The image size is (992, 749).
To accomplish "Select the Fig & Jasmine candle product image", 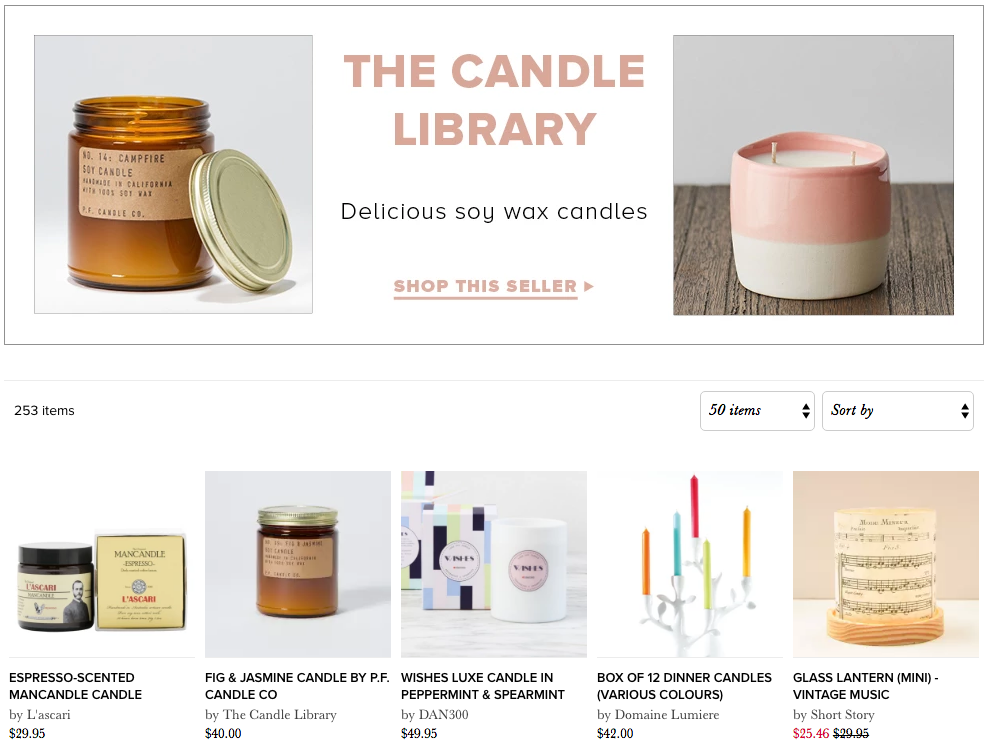I will click(298, 564).
